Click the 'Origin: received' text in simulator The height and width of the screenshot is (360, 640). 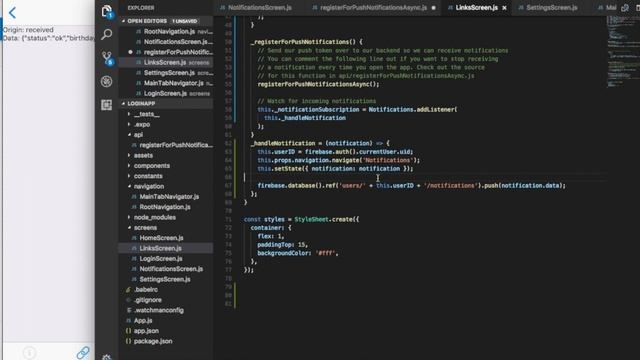point(28,30)
